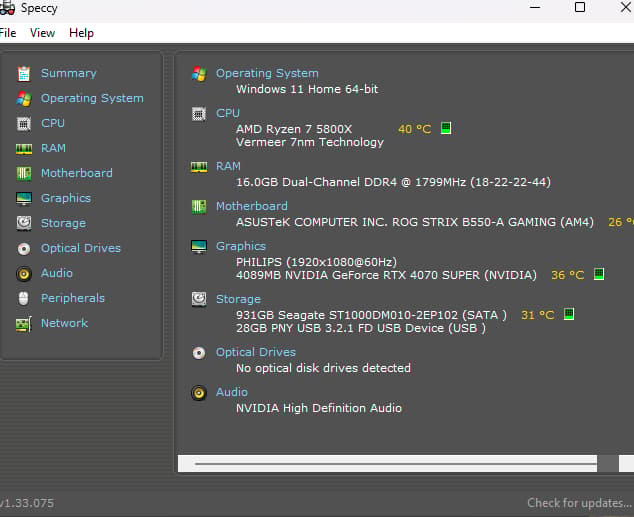Screen dimensions: 634x517
Task: Click the green GPU temperature indicator icon
Action: click(x=599, y=274)
